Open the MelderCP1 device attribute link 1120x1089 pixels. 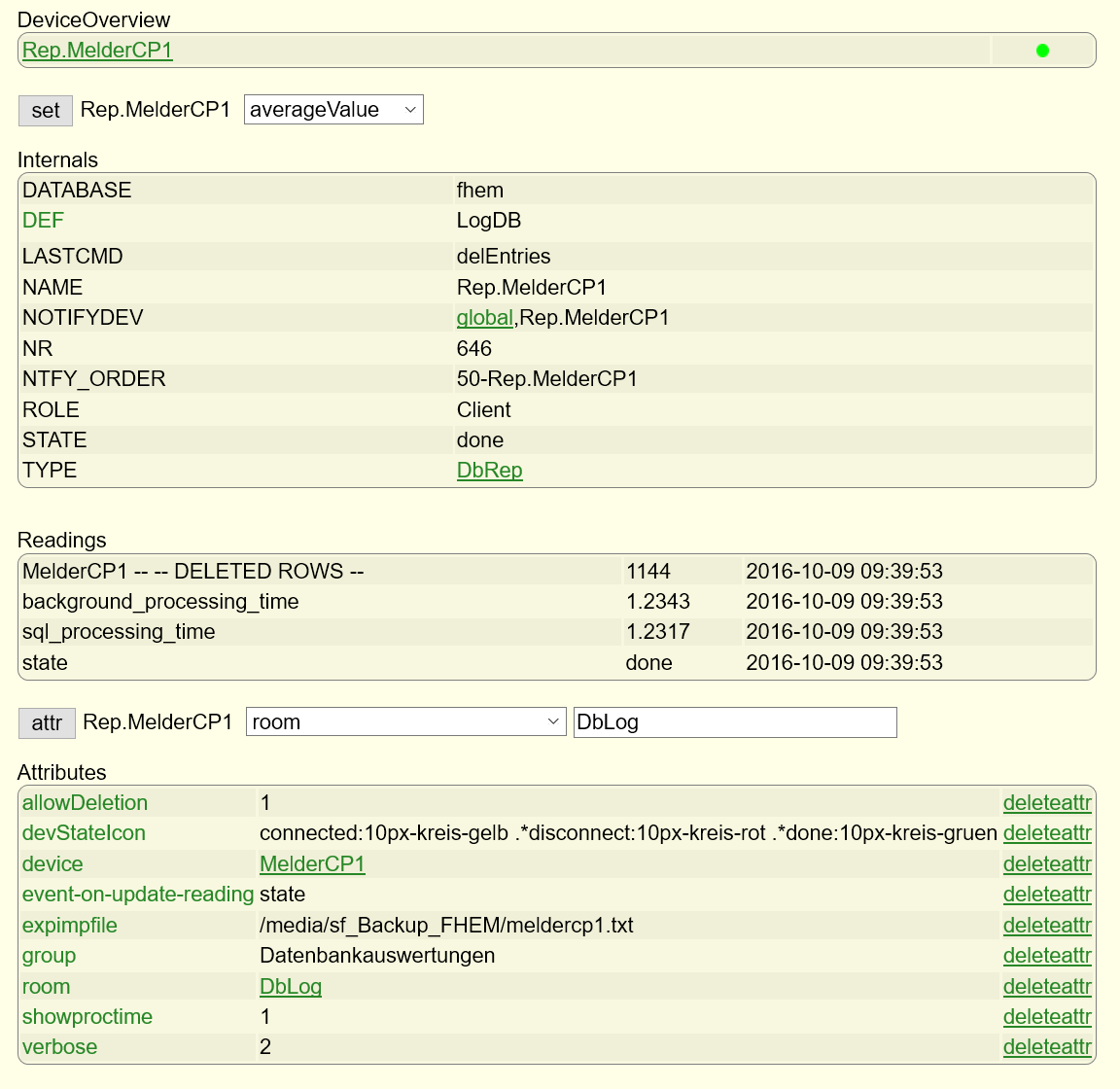pos(312,864)
